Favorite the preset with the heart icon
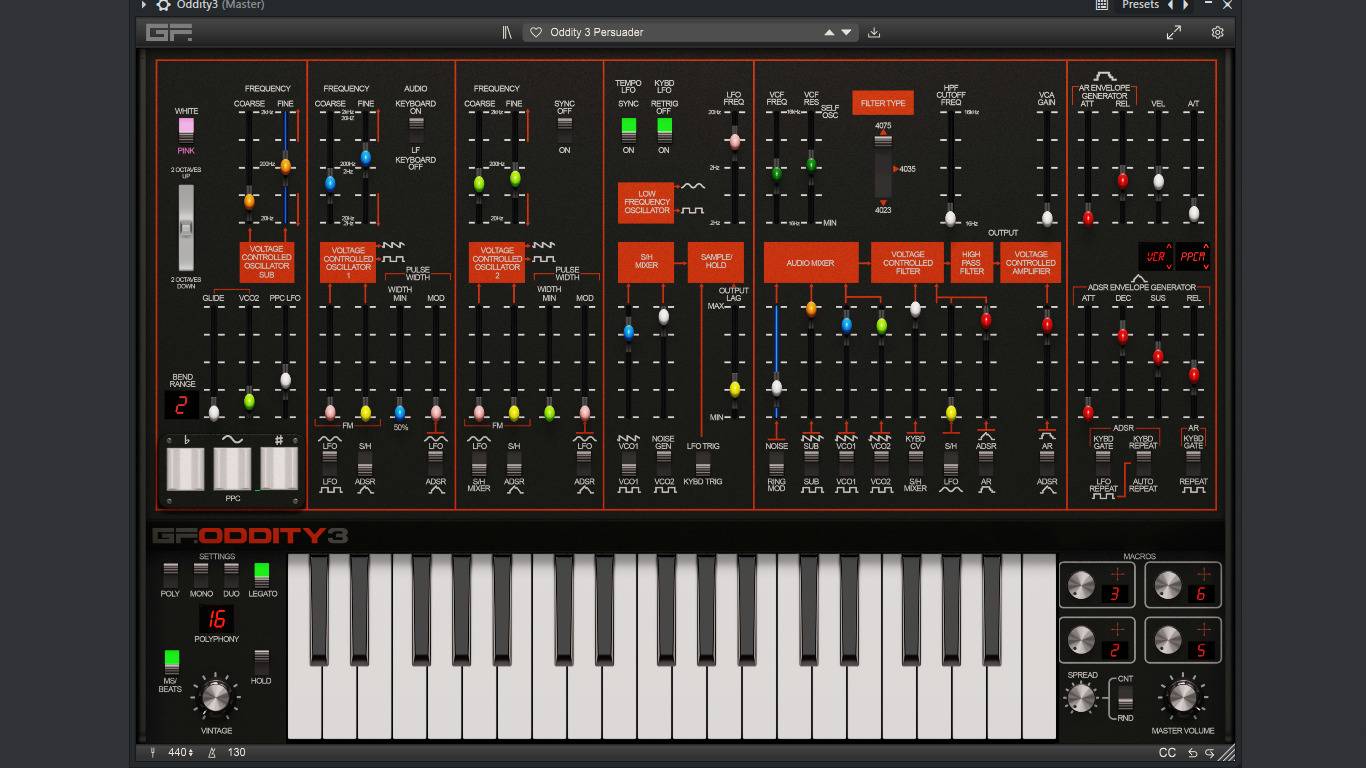 [536, 32]
